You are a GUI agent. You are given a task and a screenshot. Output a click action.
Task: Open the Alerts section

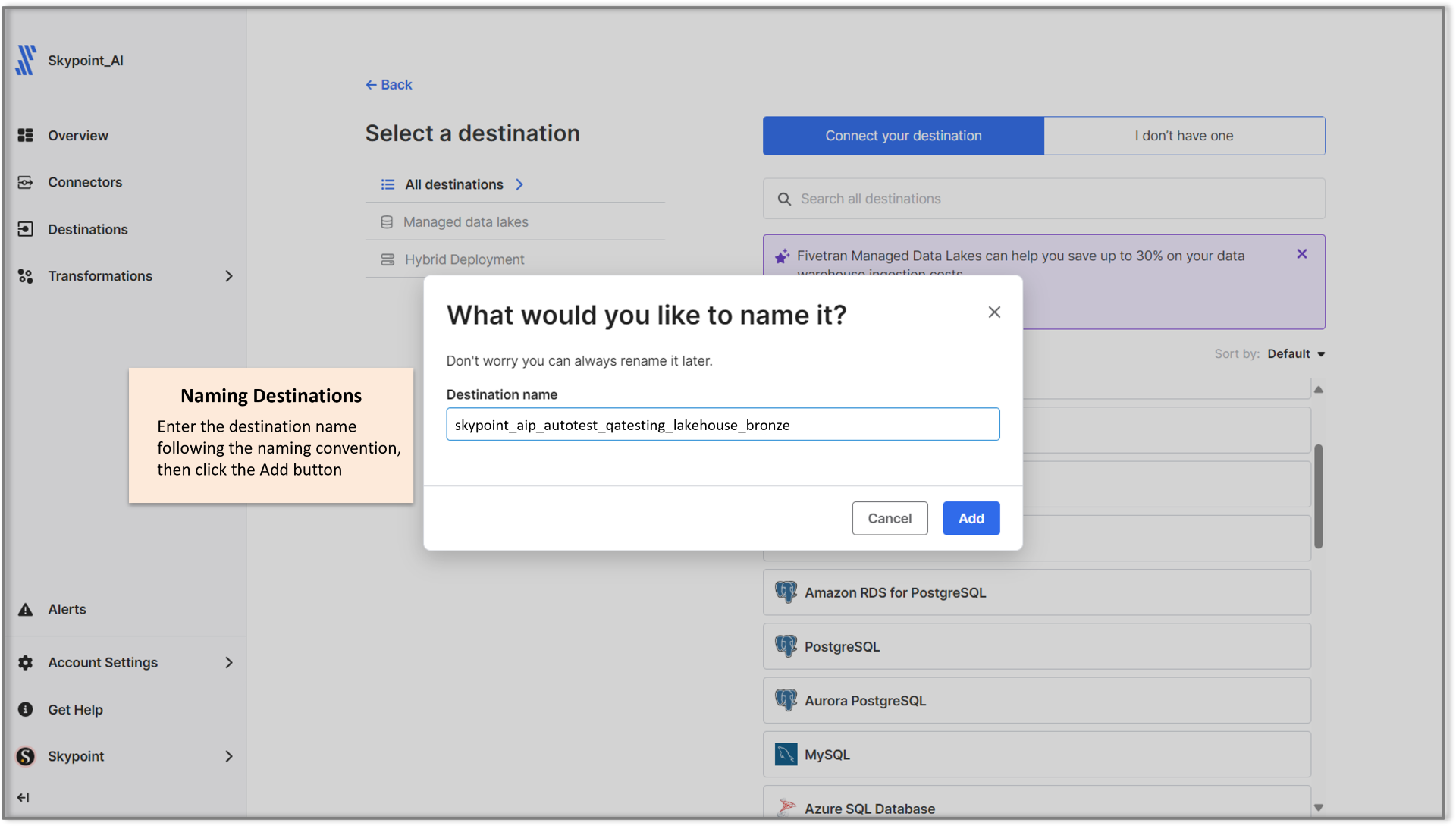(x=67, y=609)
